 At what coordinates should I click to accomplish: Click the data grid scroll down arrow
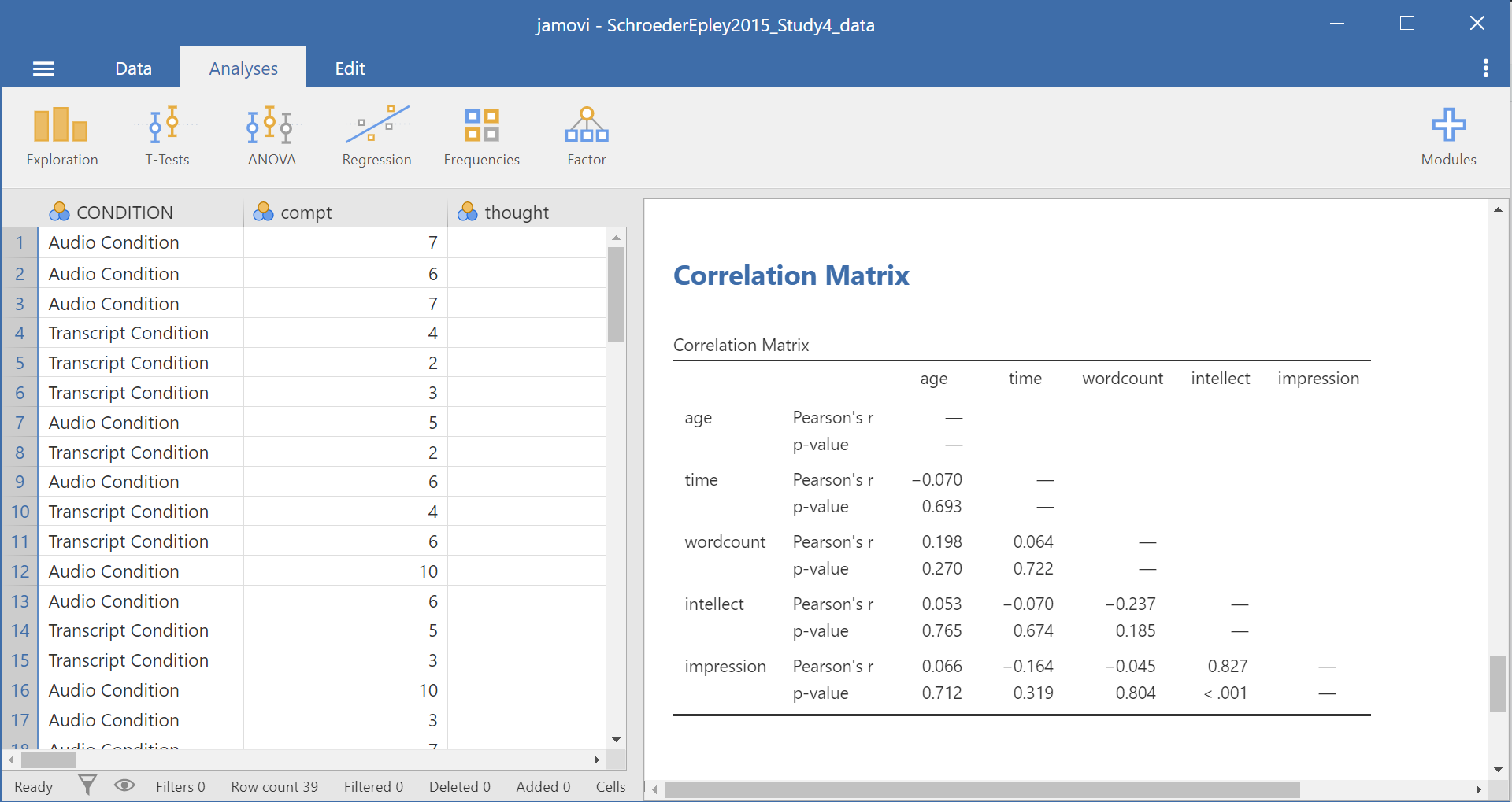click(x=616, y=739)
